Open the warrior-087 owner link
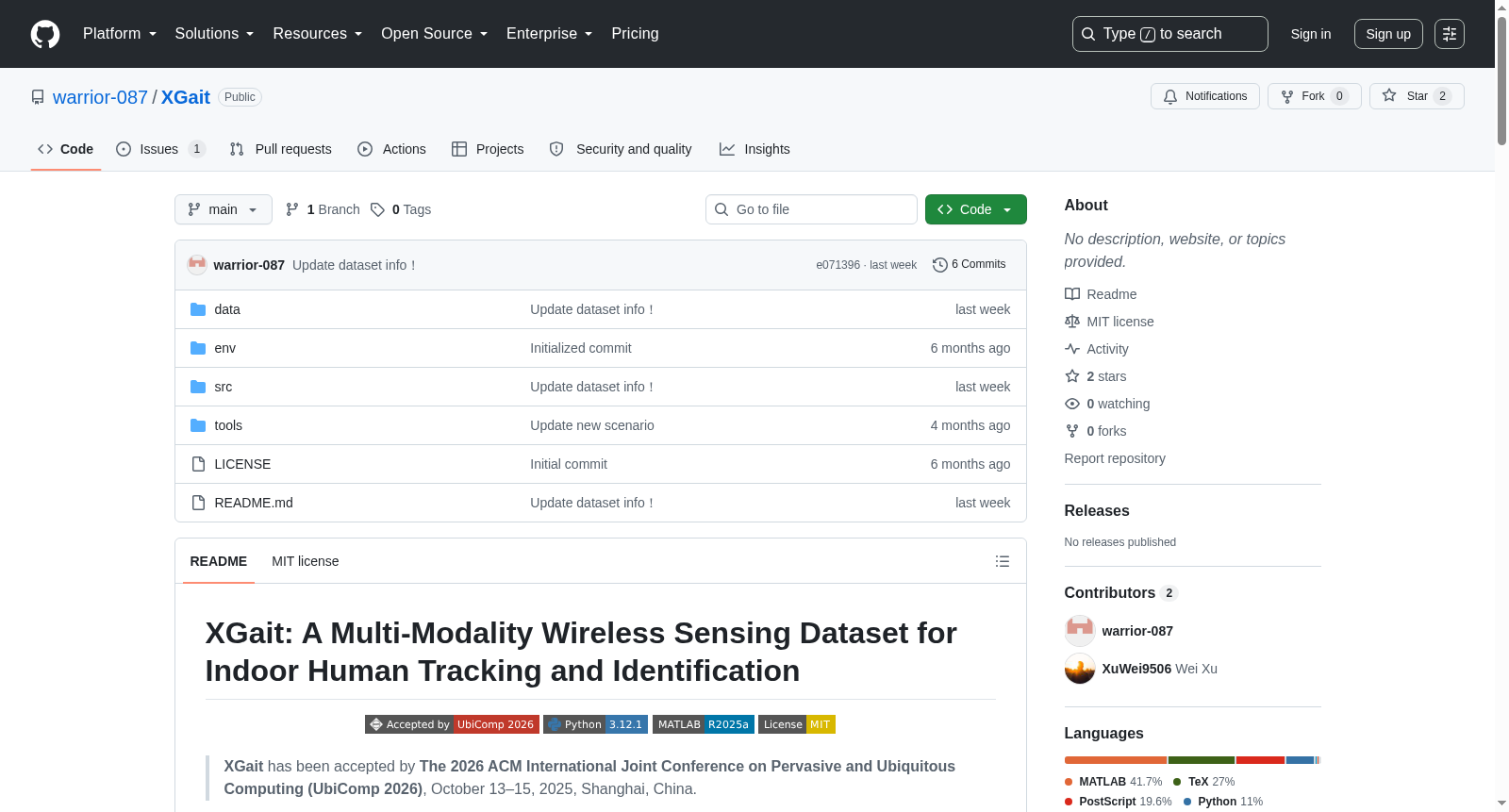This screenshot has height=812, width=1509. pyautogui.click(x=100, y=97)
